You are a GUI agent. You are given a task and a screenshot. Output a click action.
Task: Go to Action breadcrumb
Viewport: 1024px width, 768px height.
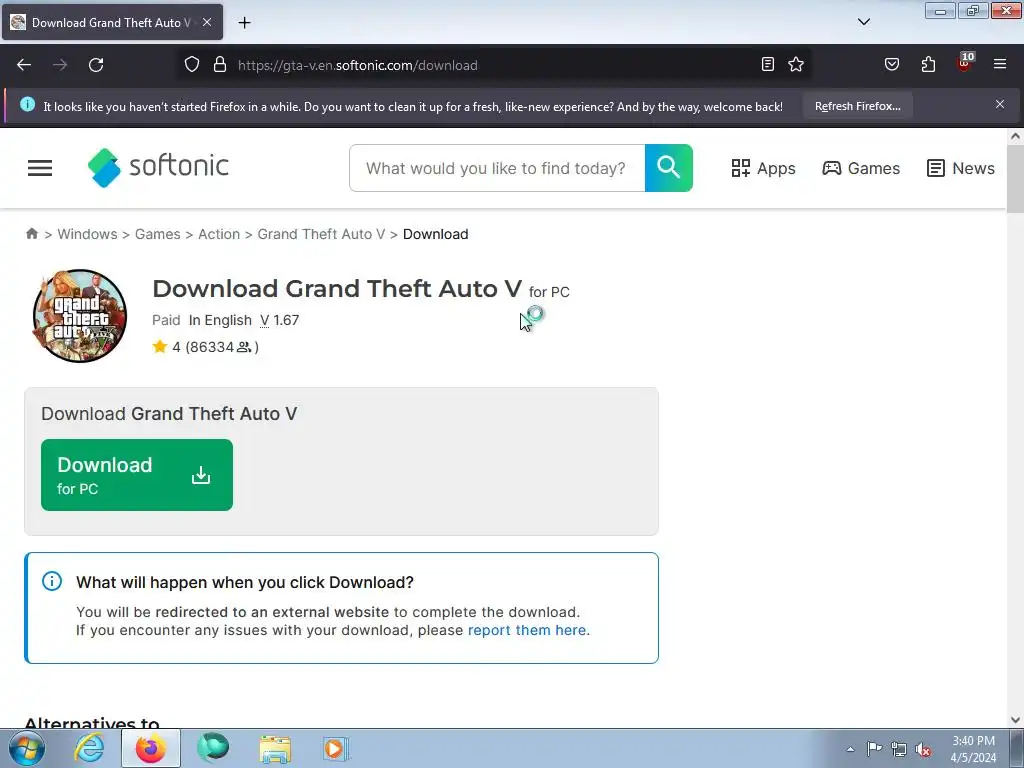219,234
